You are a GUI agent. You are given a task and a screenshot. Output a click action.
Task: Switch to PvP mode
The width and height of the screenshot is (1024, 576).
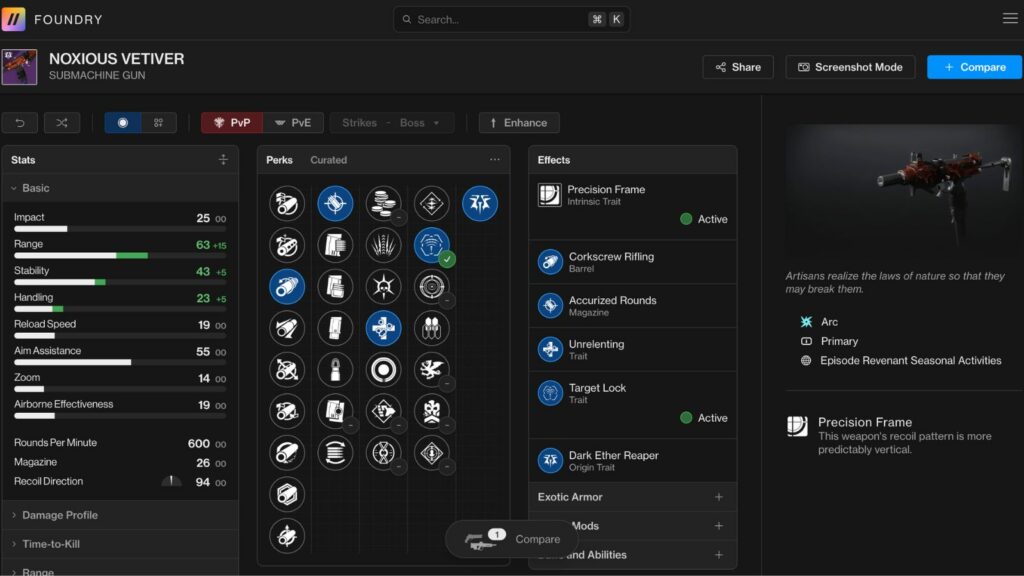pos(232,123)
